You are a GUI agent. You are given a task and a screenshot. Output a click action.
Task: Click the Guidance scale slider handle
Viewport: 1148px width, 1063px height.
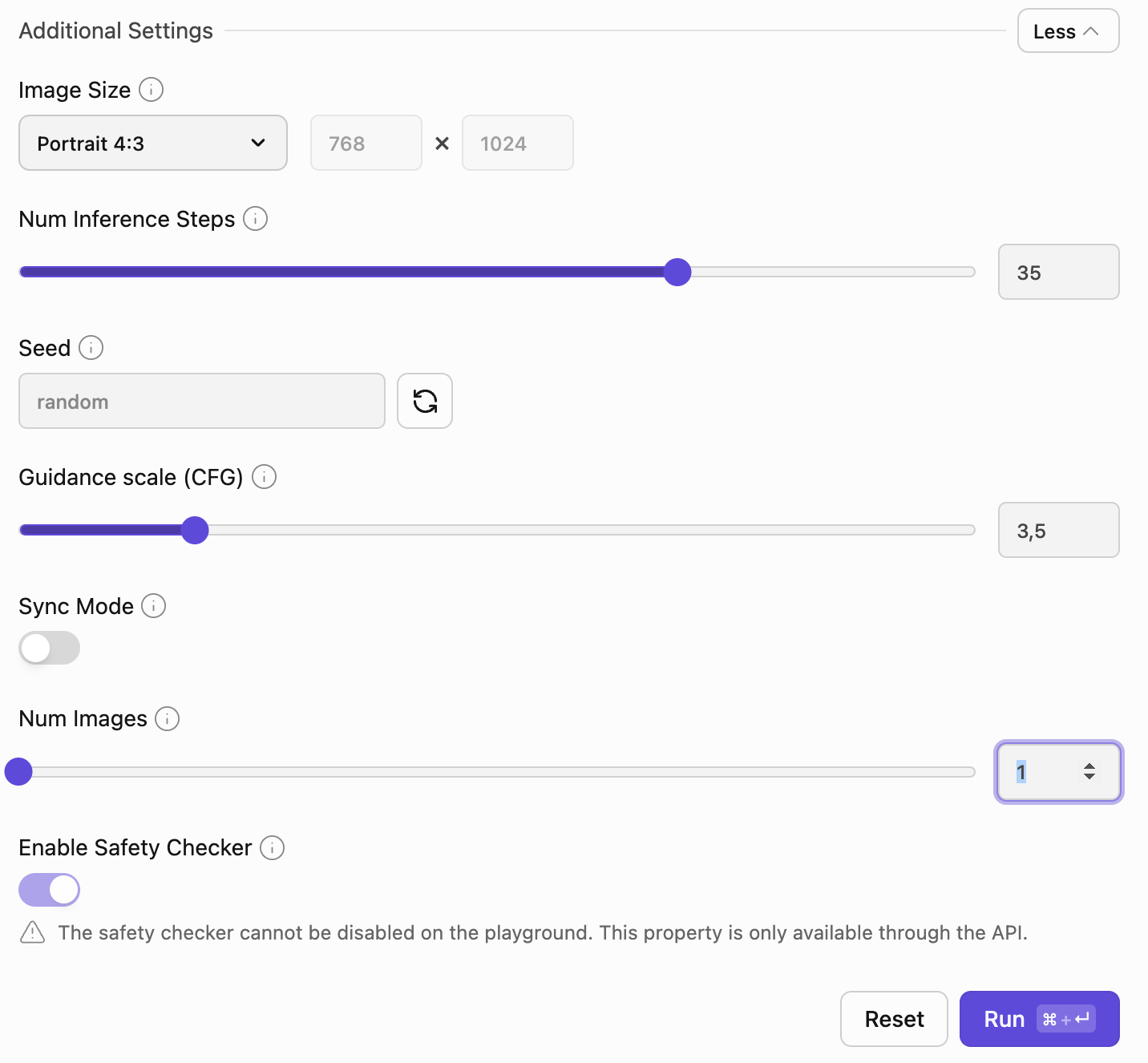(195, 530)
